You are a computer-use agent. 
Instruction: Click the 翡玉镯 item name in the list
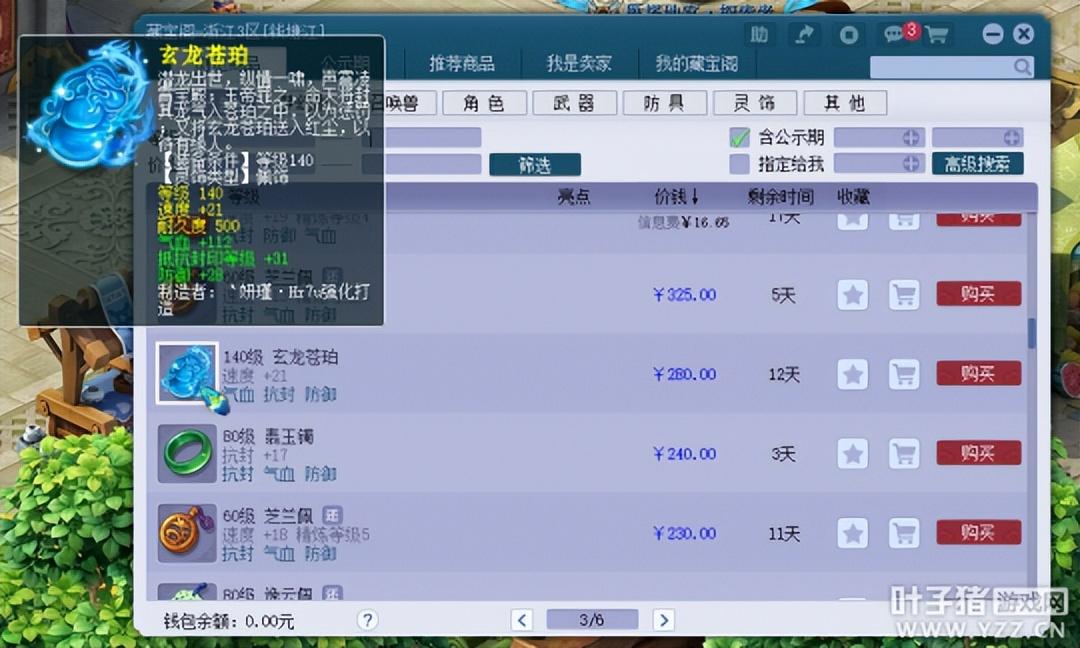(x=289, y=437)
